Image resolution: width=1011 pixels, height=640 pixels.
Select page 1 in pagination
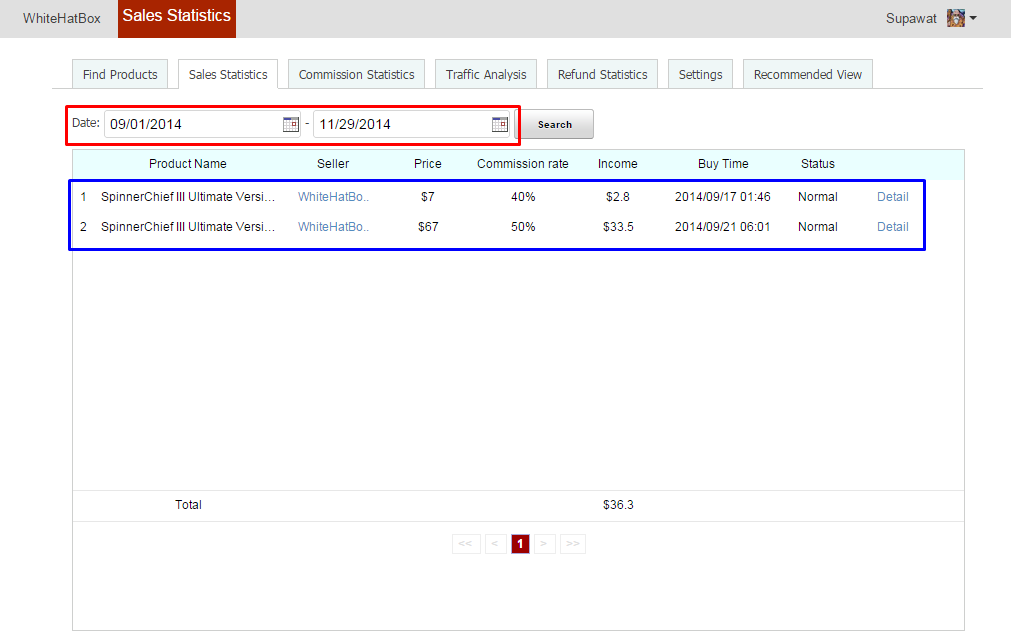pos(520,544)
